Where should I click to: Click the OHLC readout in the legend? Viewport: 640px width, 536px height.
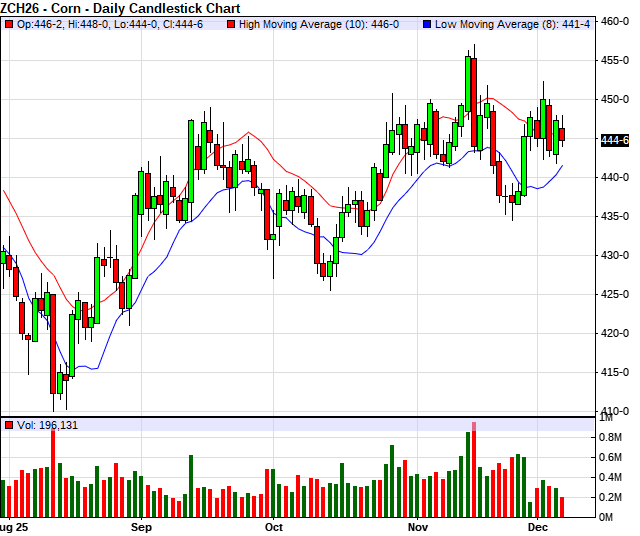click(111, 22)
